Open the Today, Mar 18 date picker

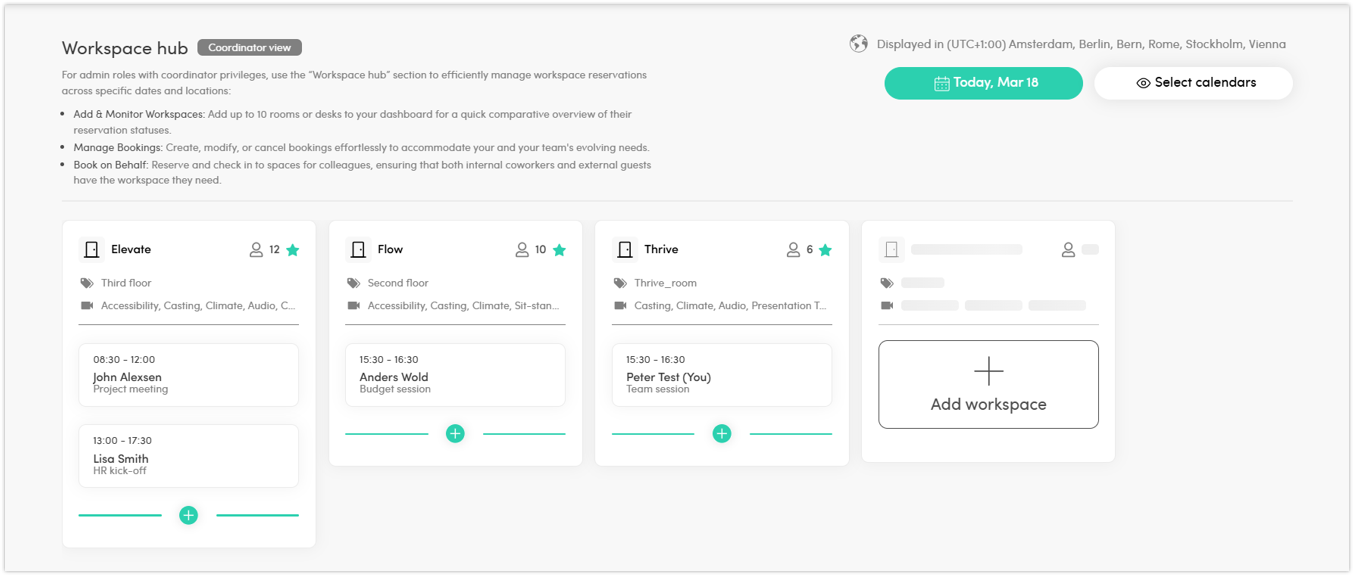[x=983, y=83]
